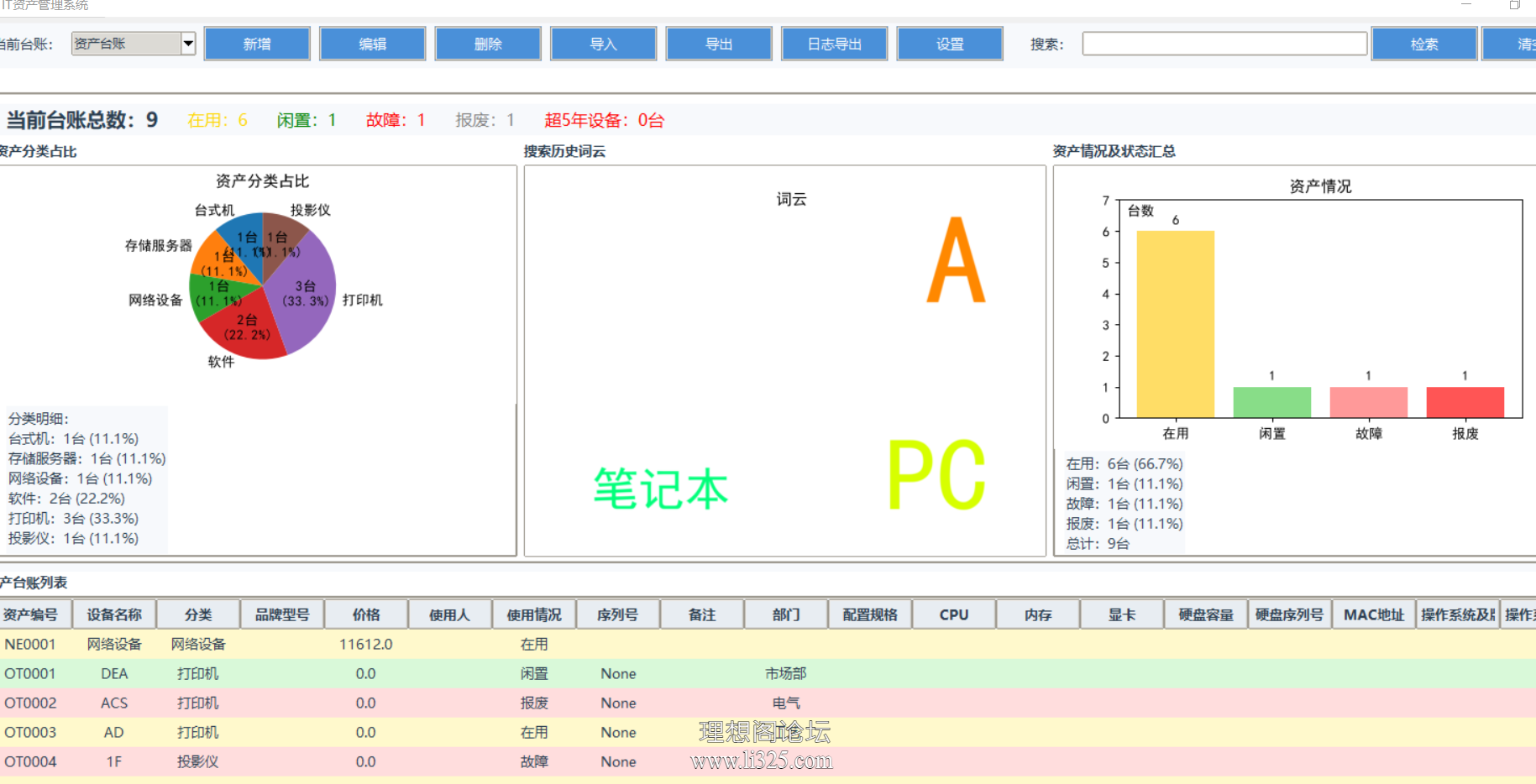Click the 硬盘序列号 column header
1536x784 pixels.
(1290, 614)
